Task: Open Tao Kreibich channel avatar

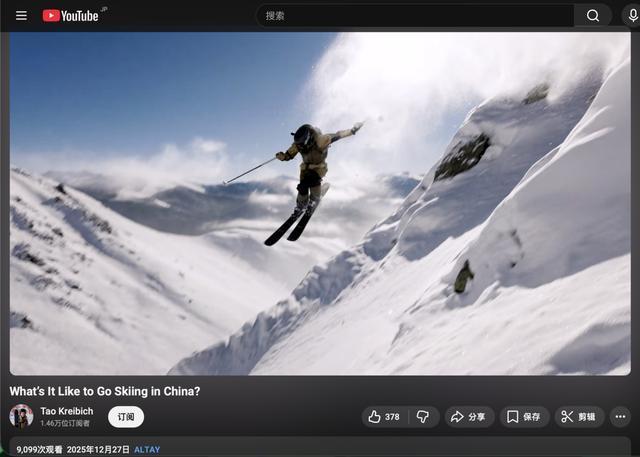Action: click(x=21, y=417)
